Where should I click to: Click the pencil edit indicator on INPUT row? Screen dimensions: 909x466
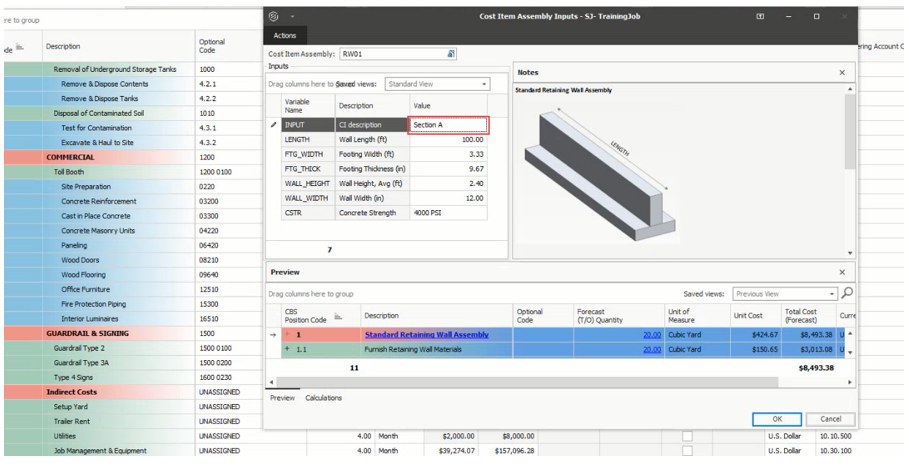[274, 125]
